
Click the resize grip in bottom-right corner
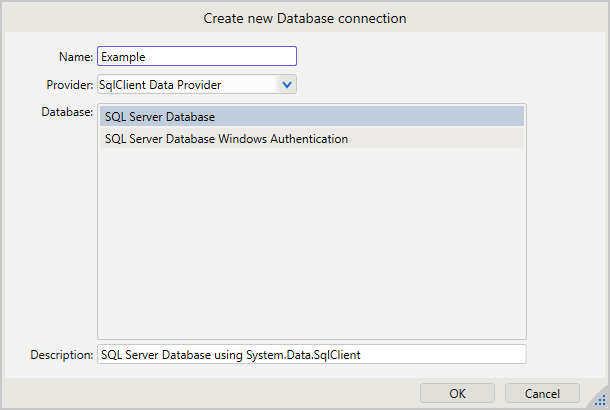pyautogui.click(x=598, y=399)
